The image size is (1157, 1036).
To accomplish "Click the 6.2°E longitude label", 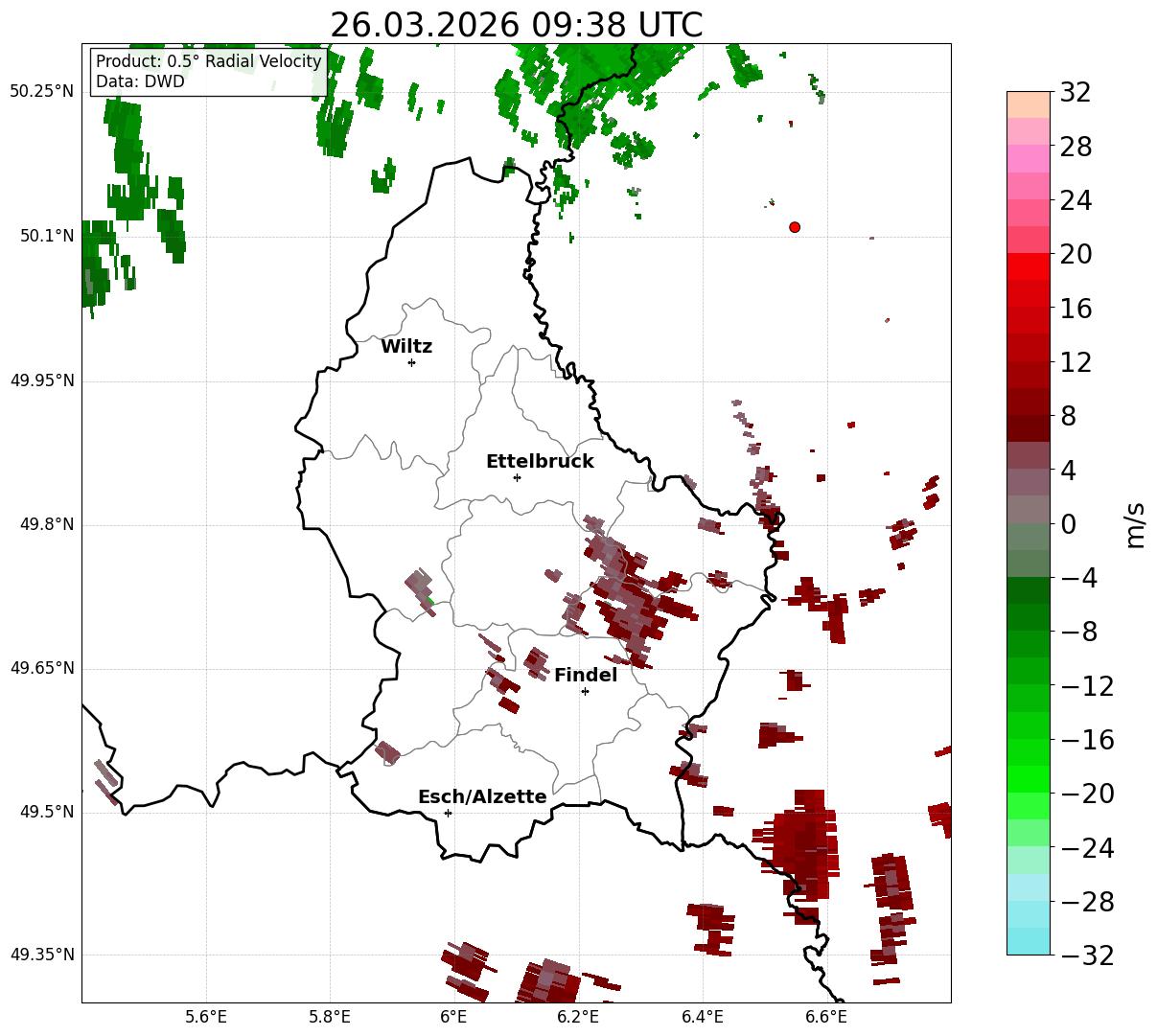I will (x=578, y=1017).
